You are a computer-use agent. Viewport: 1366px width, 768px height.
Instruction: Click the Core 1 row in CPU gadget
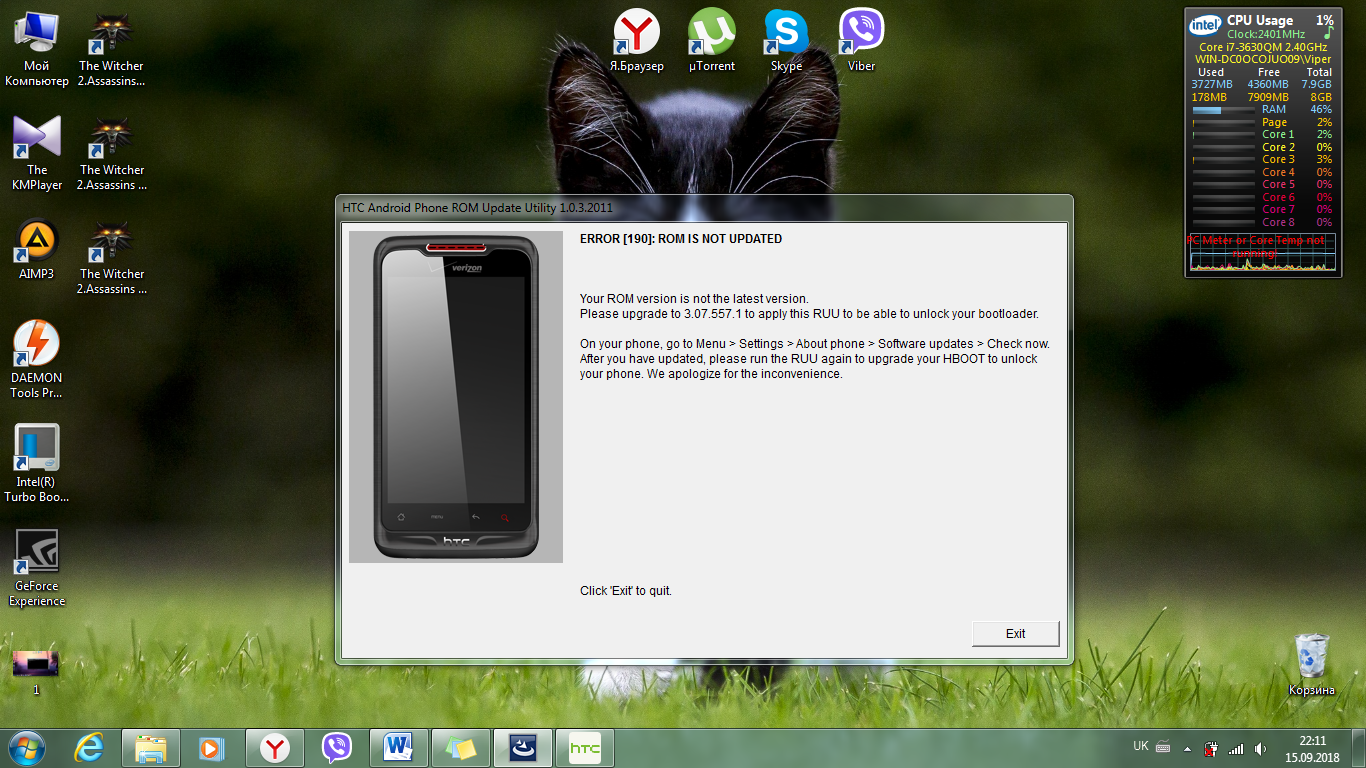click(x=1262, y=135)
